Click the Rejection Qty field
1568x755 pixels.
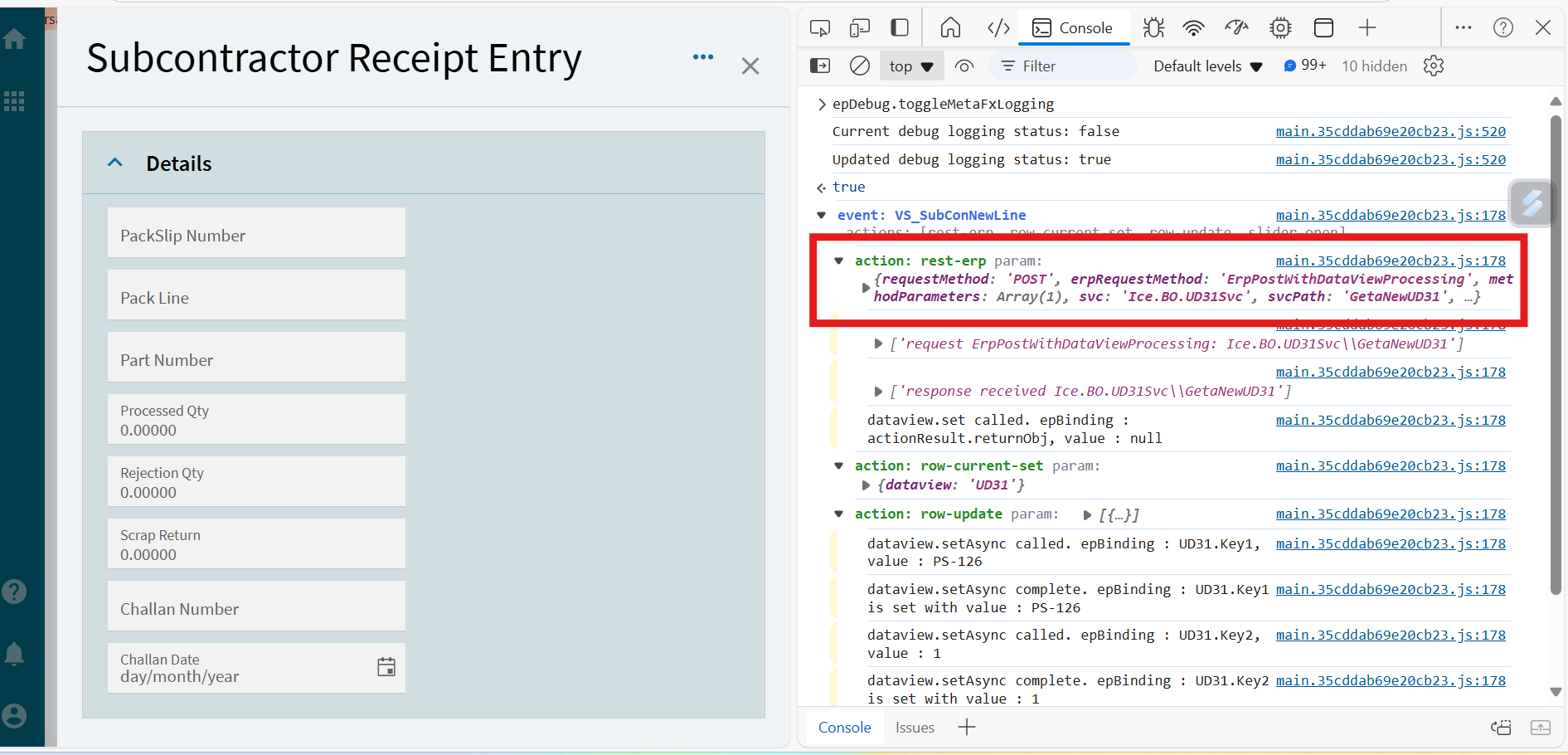[x=256, y=481]
